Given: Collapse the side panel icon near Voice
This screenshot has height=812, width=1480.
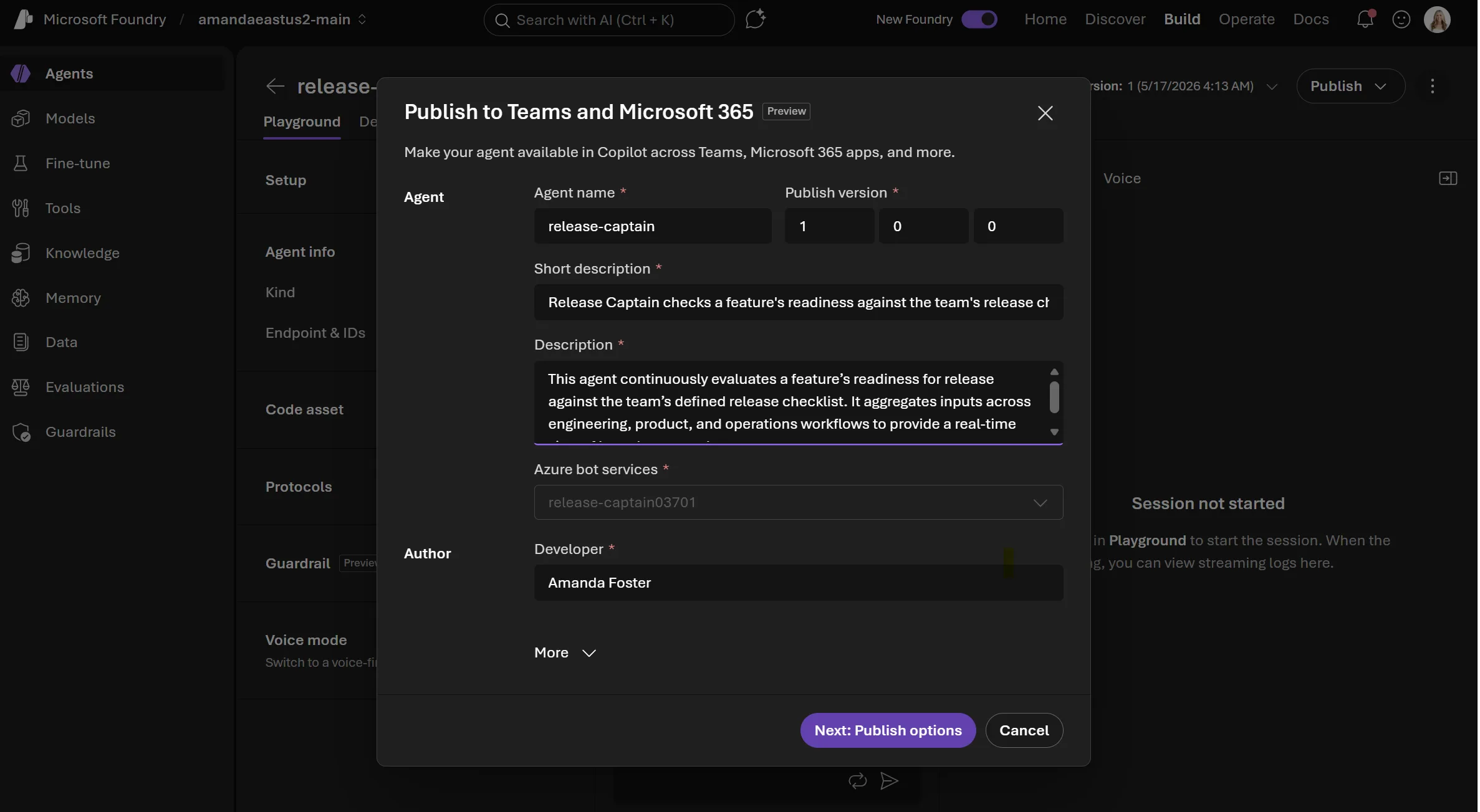Looking at the screenshot, I should point(1448,178).
